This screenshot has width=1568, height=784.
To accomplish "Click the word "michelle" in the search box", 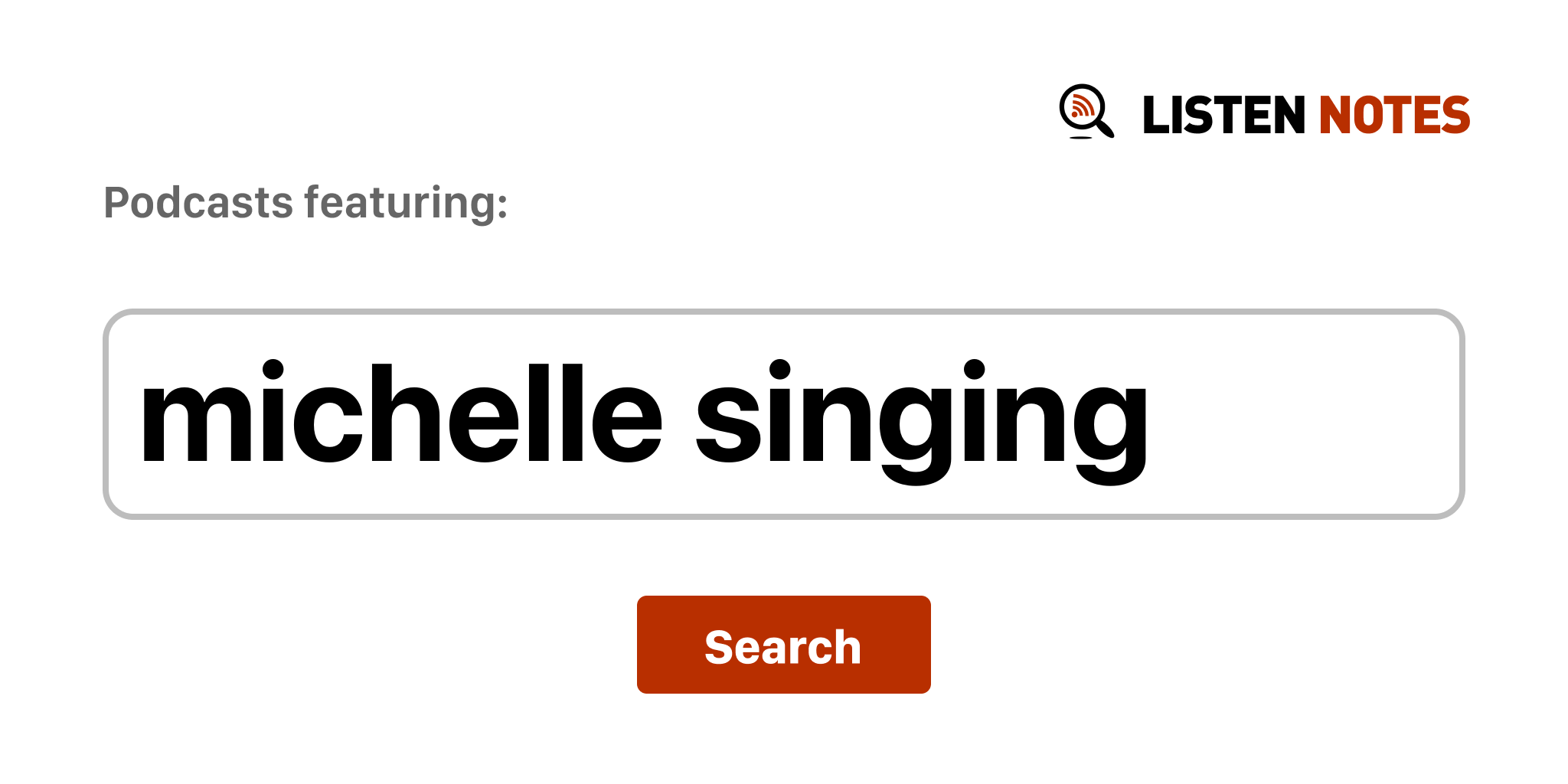I will pyautogui.click(x=400, y=414).
